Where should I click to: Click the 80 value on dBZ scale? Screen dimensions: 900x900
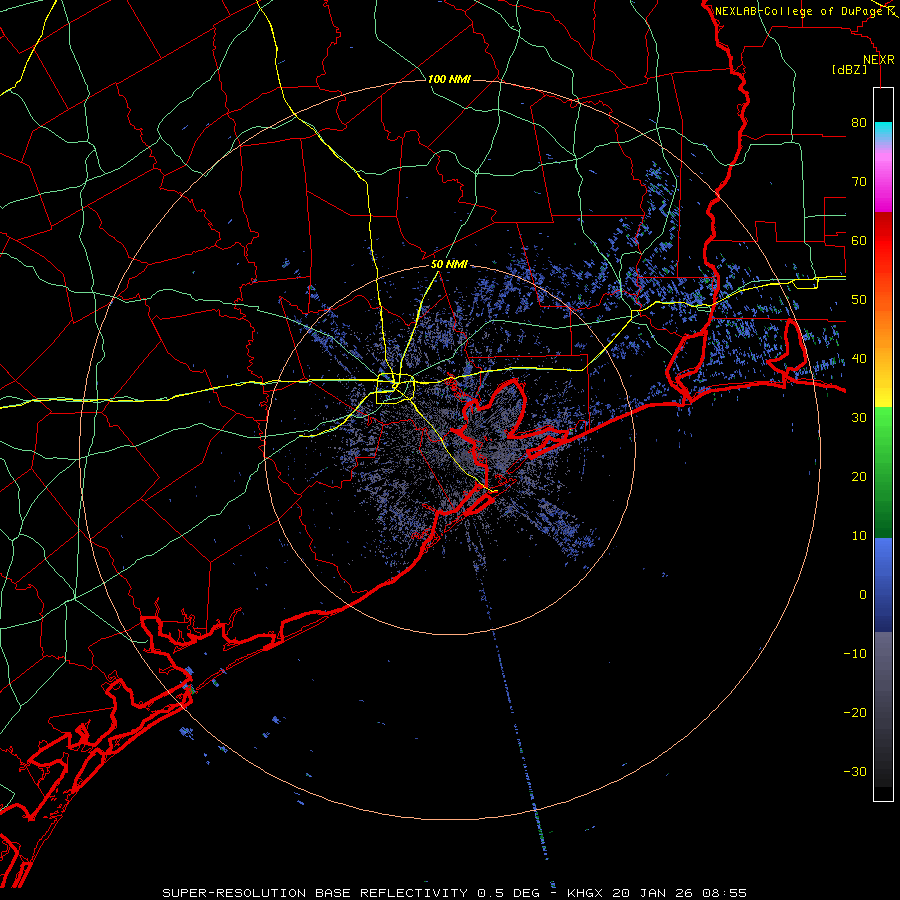859,123
